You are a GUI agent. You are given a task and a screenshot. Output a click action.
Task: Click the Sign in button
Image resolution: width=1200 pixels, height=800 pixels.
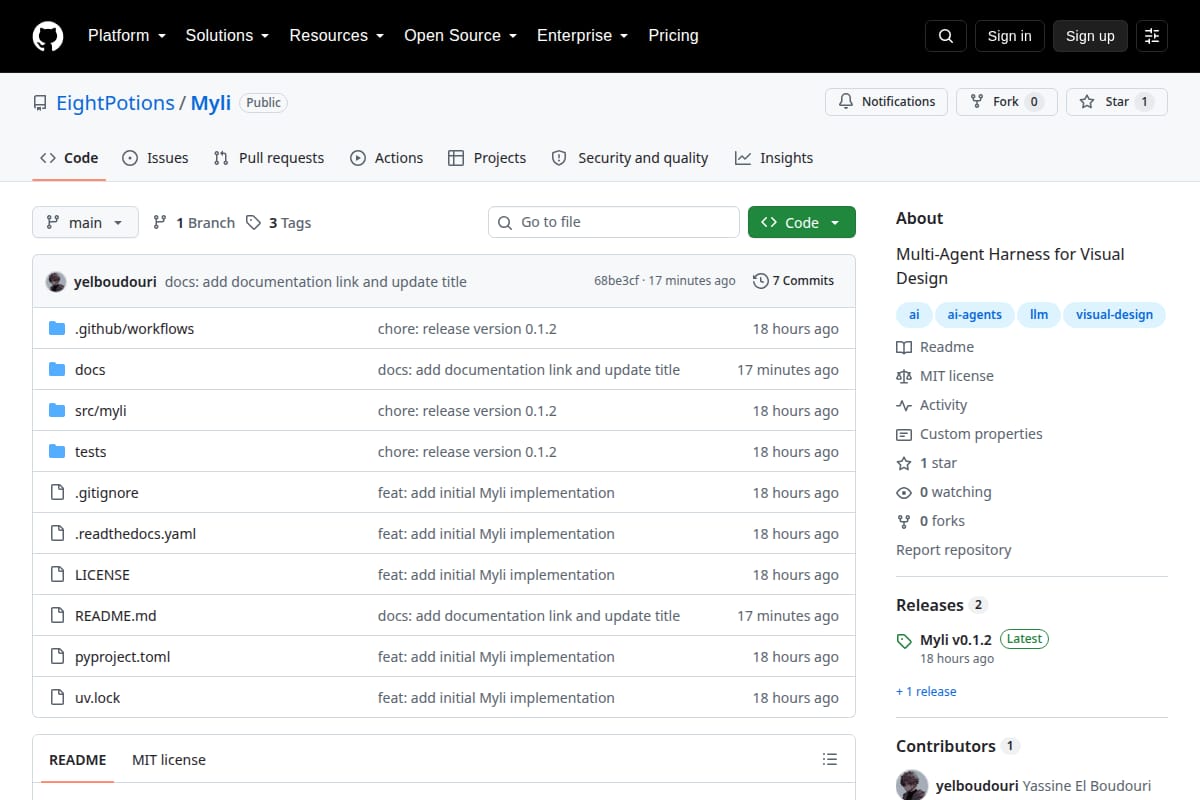1009,36
